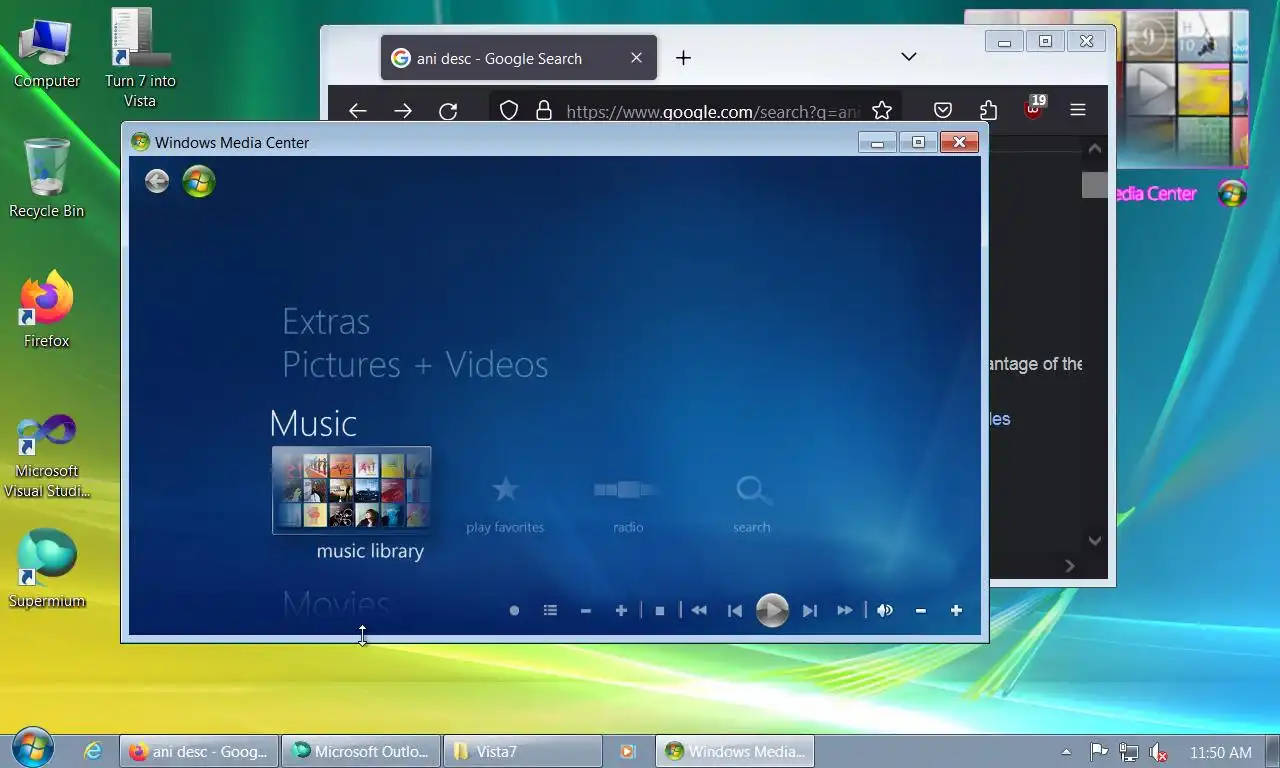The image size is (1280, 768).
Task: Switch to ani desc Firefox taskbar button
Action: (x=199, y=751)
